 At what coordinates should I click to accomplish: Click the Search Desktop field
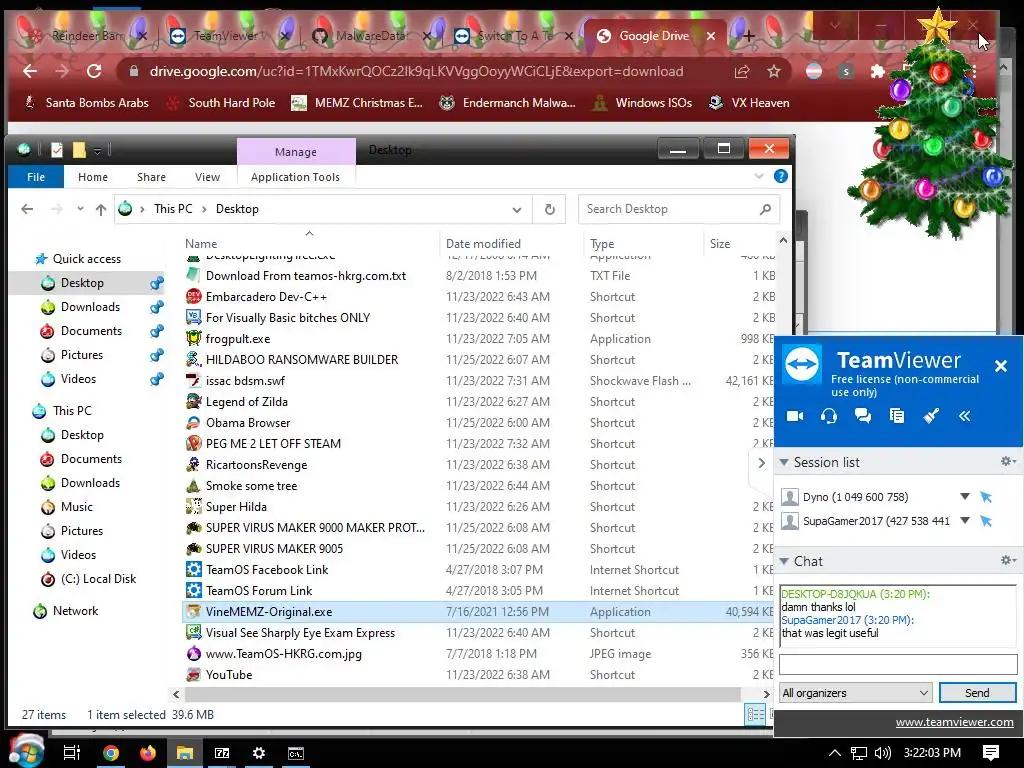679,209
